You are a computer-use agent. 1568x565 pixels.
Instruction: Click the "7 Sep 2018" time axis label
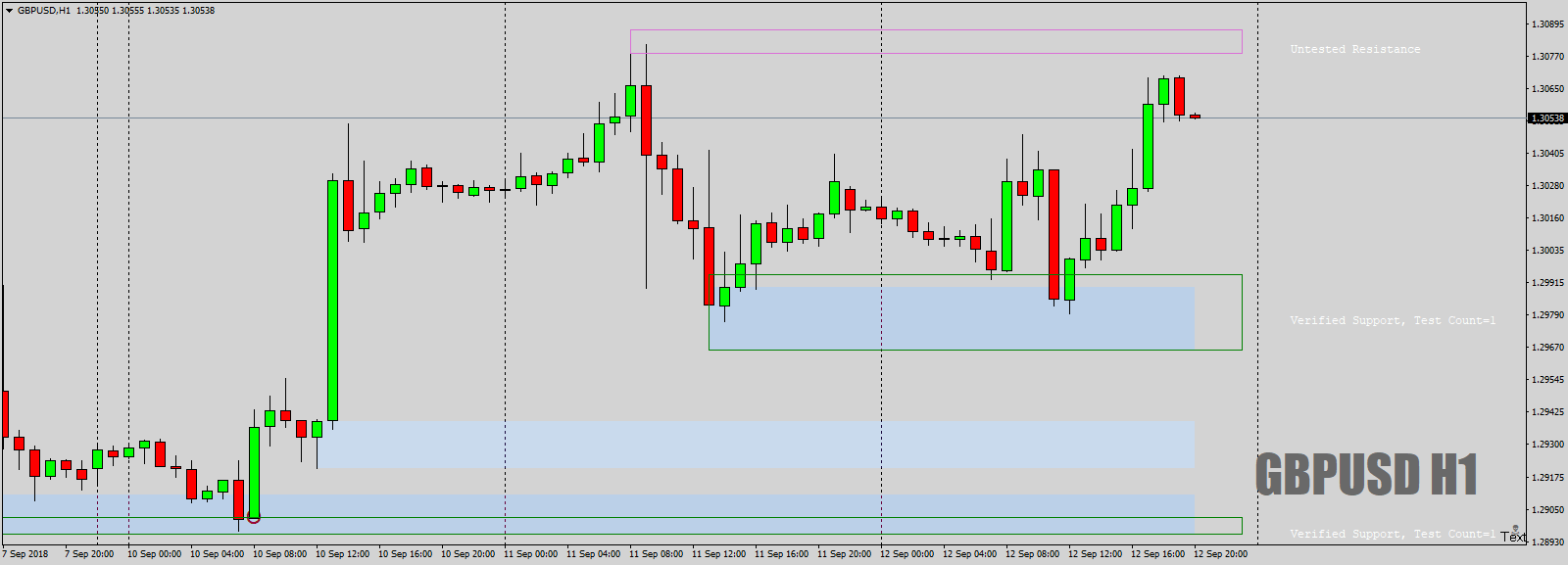coord(25,554)
